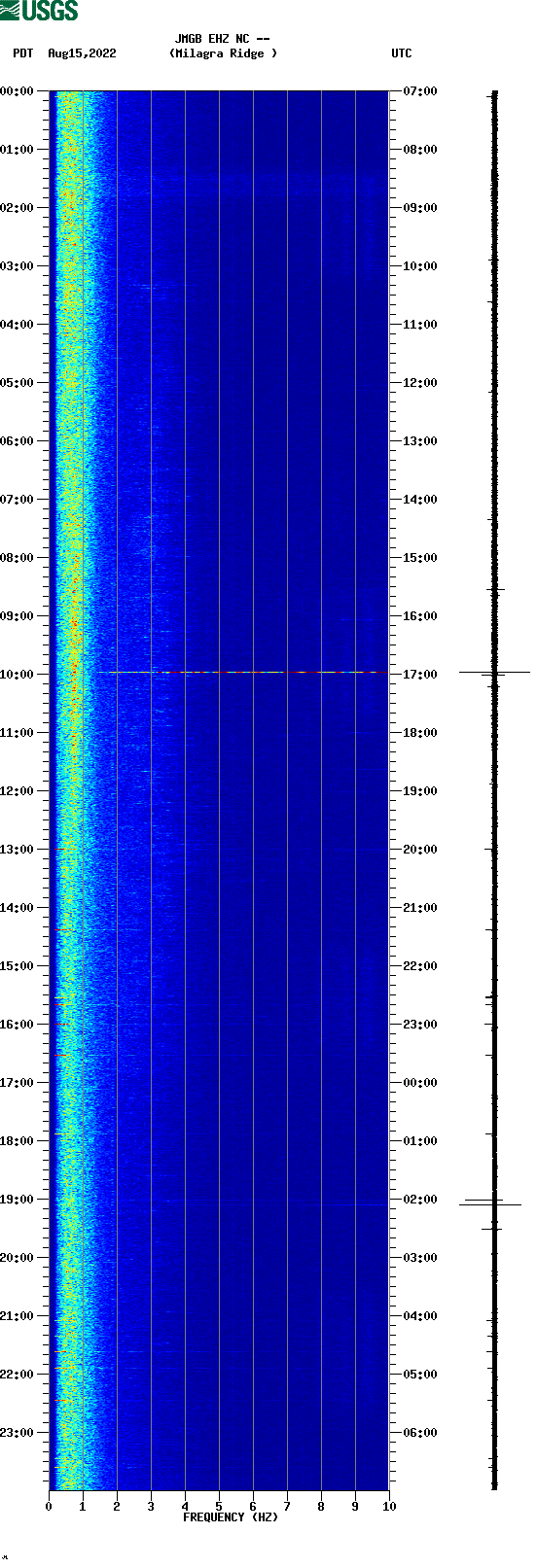Viewport: 537px width, 1568px height.
Task: Click the 20:00 UTC time label
Action: (x=420, y=850)
